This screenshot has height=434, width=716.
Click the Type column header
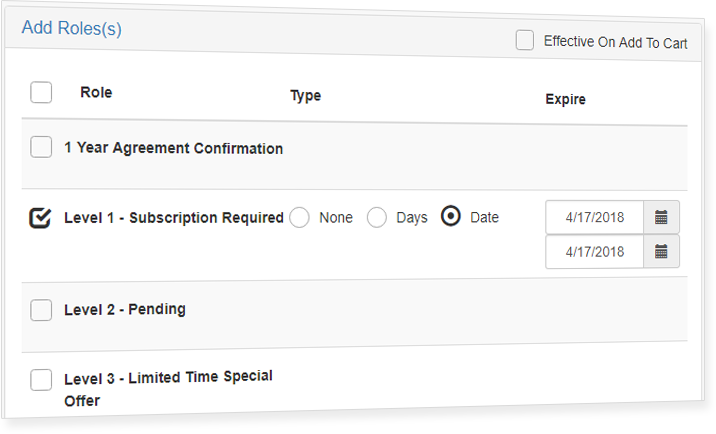305,95
